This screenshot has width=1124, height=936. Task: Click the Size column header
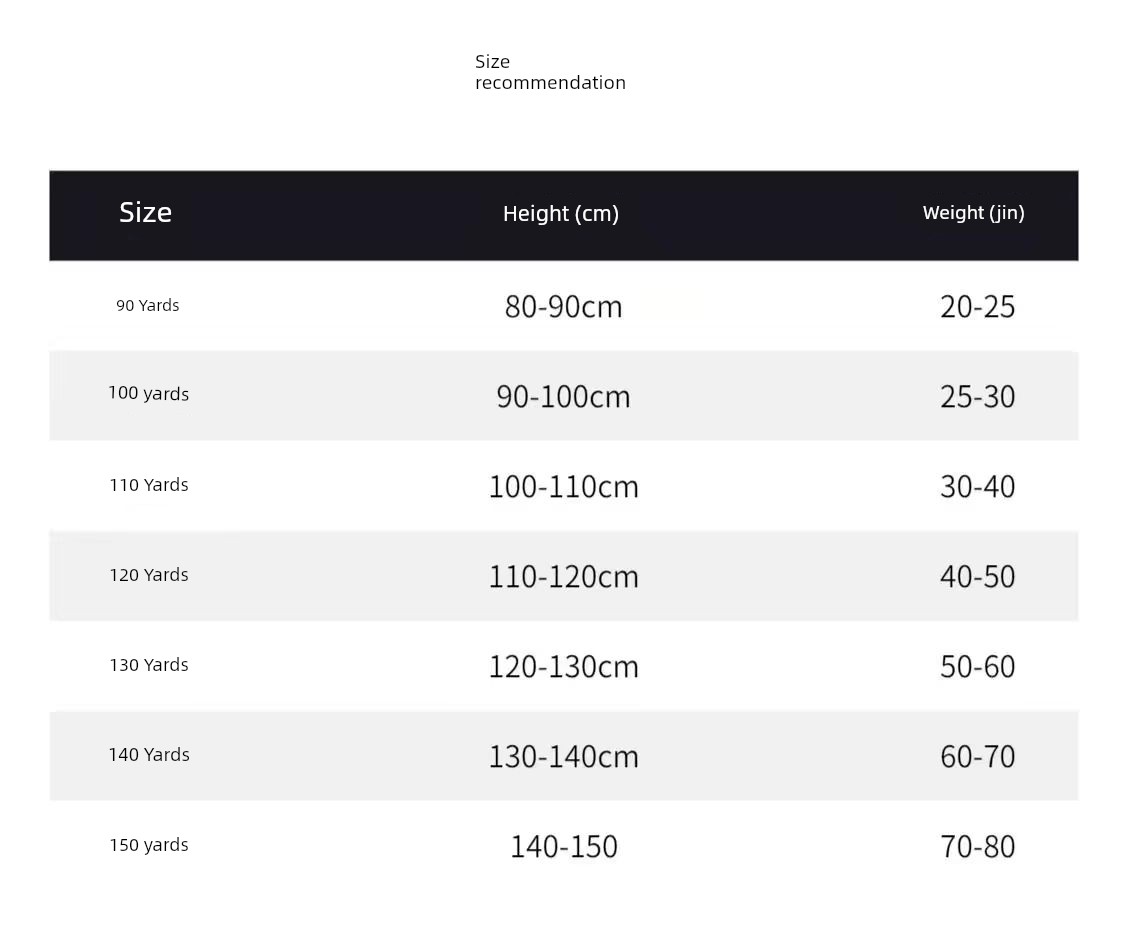[146, 213]
